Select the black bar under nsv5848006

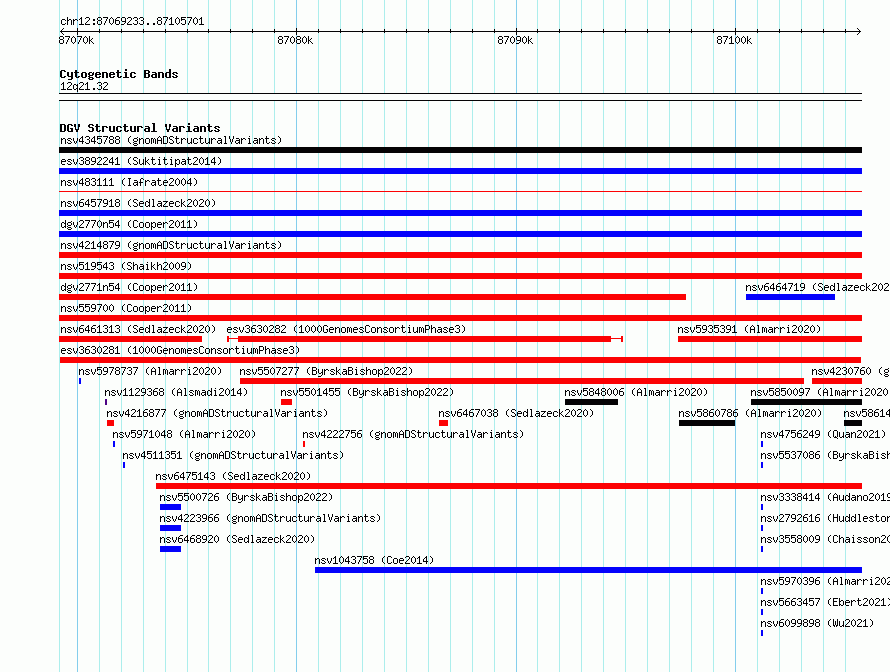pyautogui.click(x=591, y=402)
